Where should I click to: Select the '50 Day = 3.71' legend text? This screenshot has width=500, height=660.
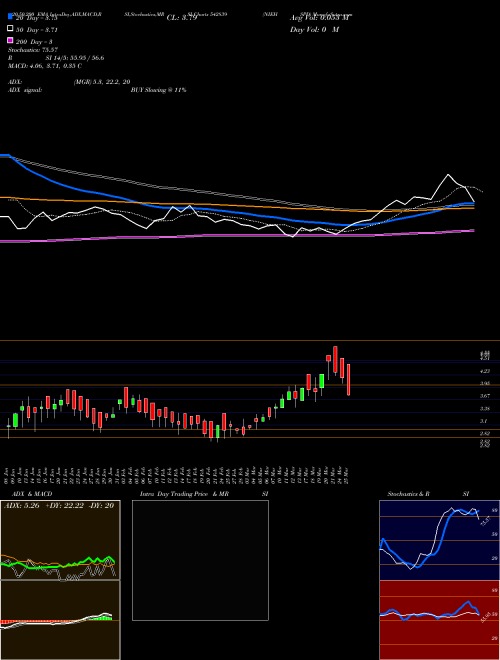(37, 30)
